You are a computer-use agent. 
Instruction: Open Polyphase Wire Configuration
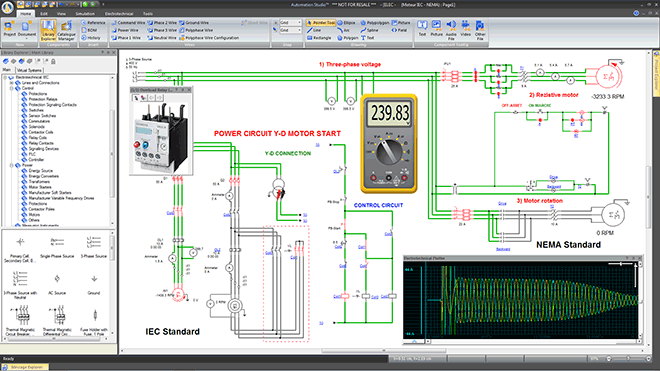click(x=209, y=38)
